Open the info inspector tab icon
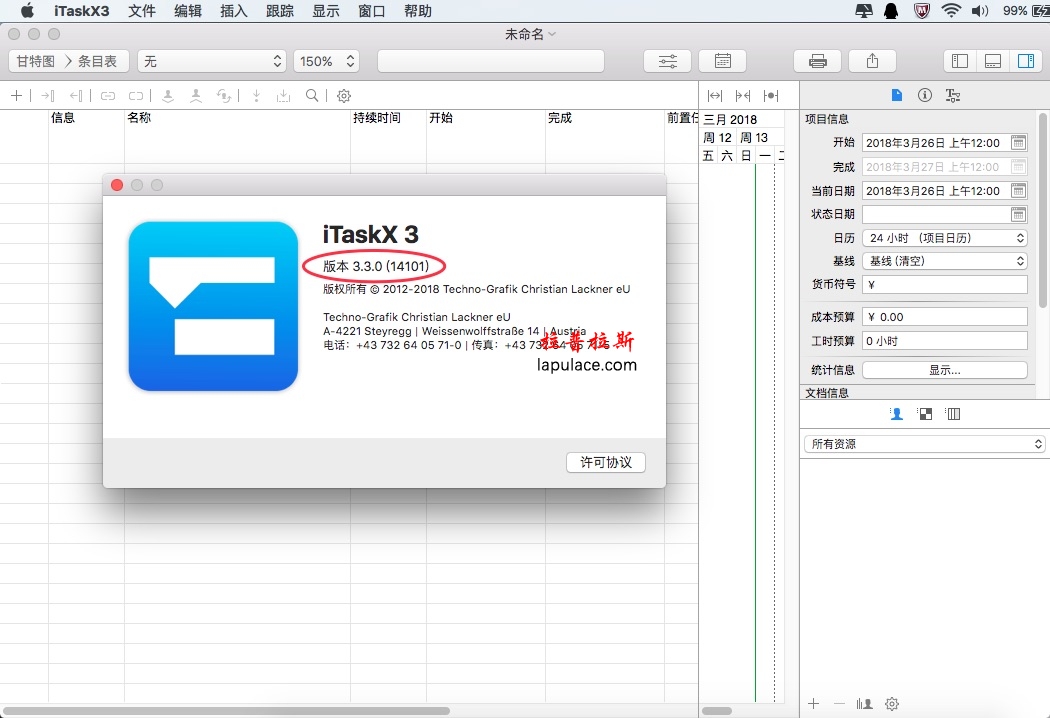This screenshot has width=1050, height=718. point(925,95)
